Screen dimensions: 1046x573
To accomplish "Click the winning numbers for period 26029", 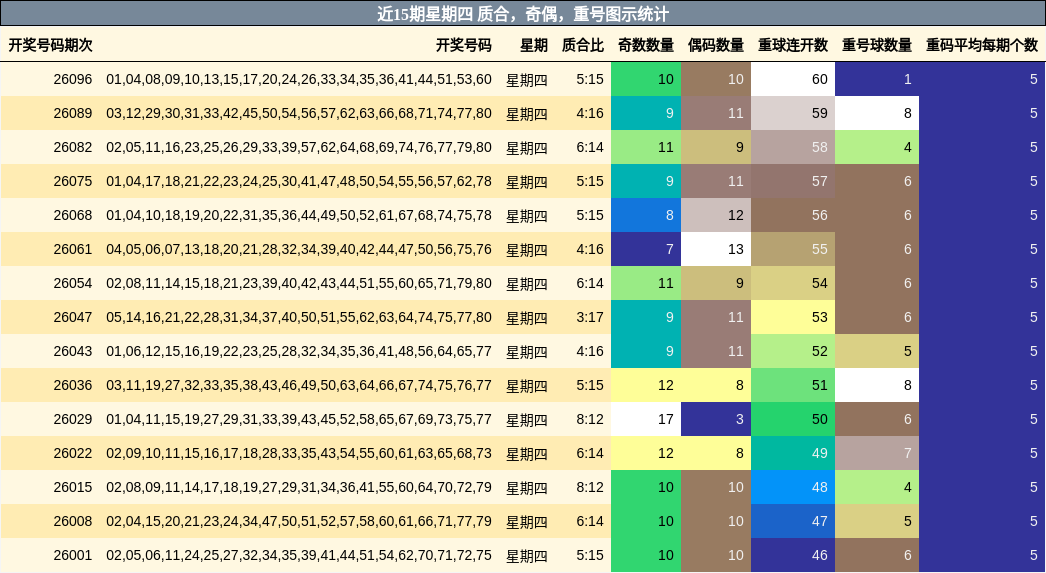I will pos(299,420).
